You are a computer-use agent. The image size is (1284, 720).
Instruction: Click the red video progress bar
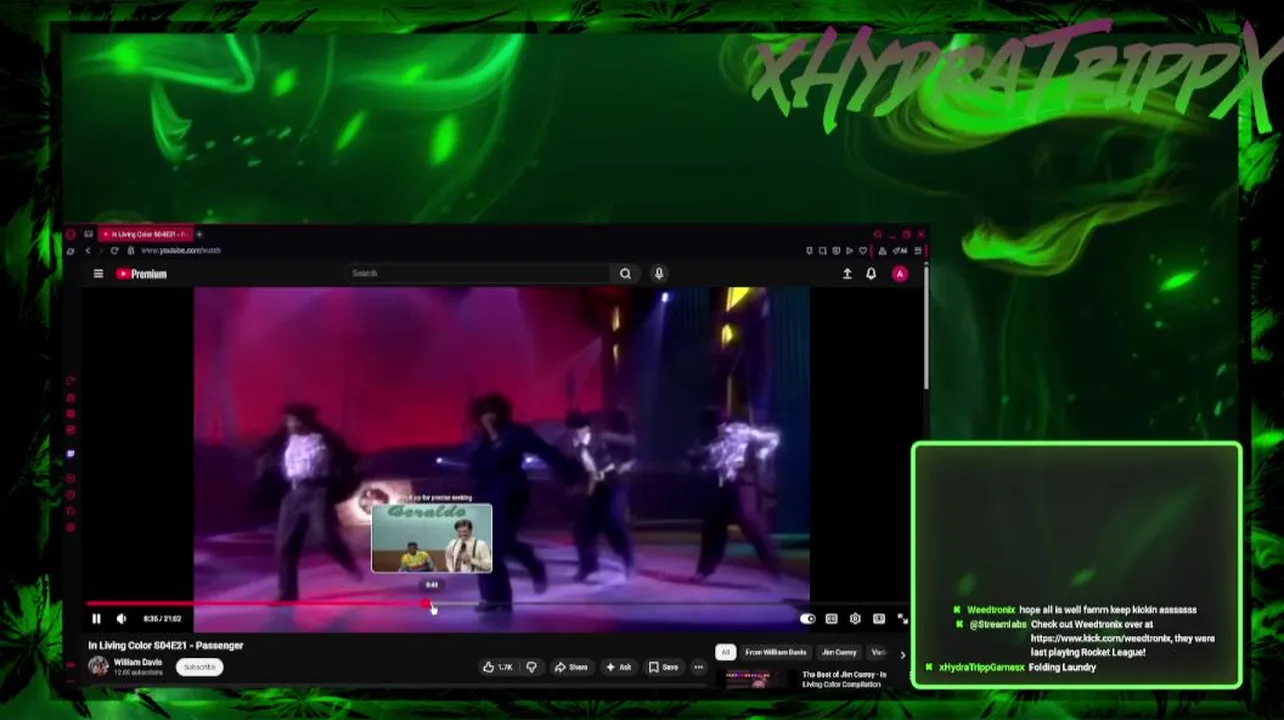point(258,604)
